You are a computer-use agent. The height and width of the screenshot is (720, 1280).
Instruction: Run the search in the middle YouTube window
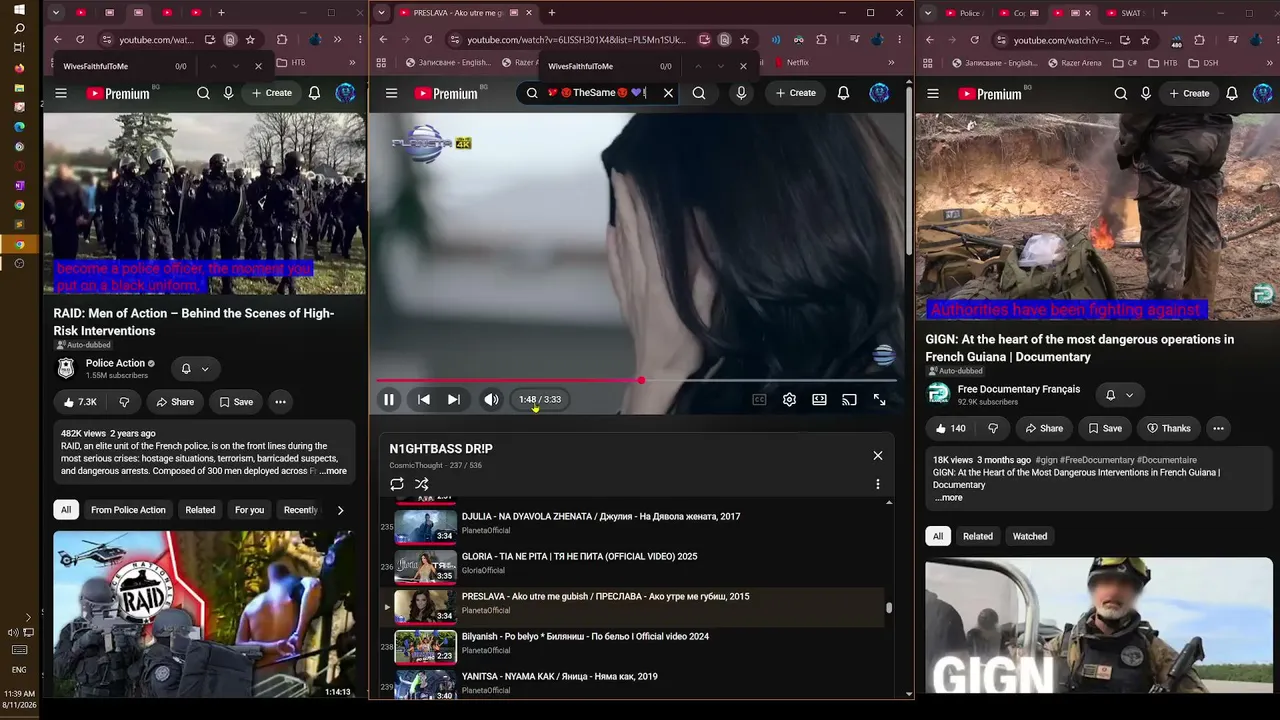click(x=699, y=93)
